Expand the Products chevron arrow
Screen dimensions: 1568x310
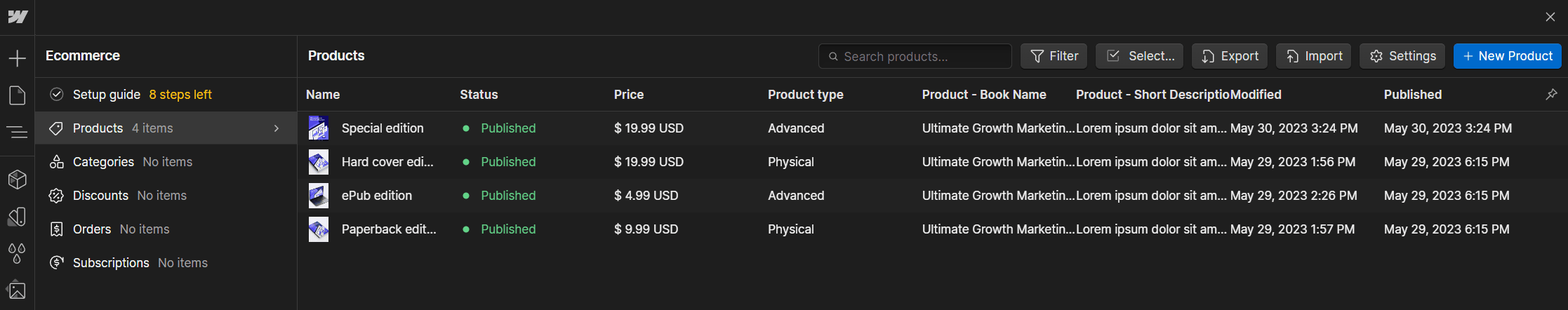click(x=277, y=128)
